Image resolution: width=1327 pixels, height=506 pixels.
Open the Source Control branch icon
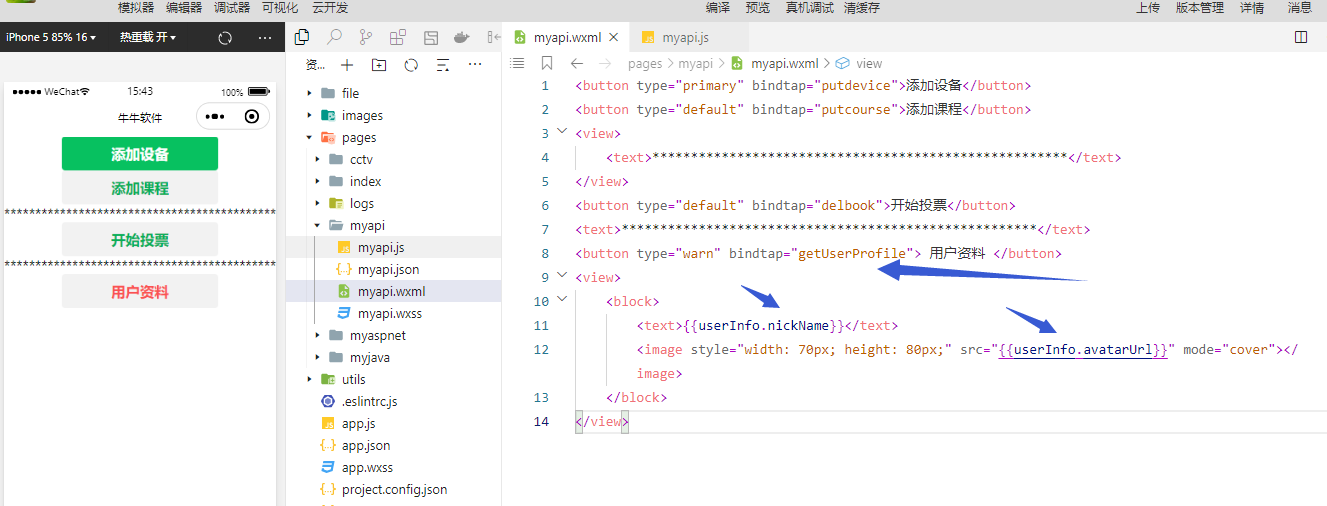(x=366, y=38)
